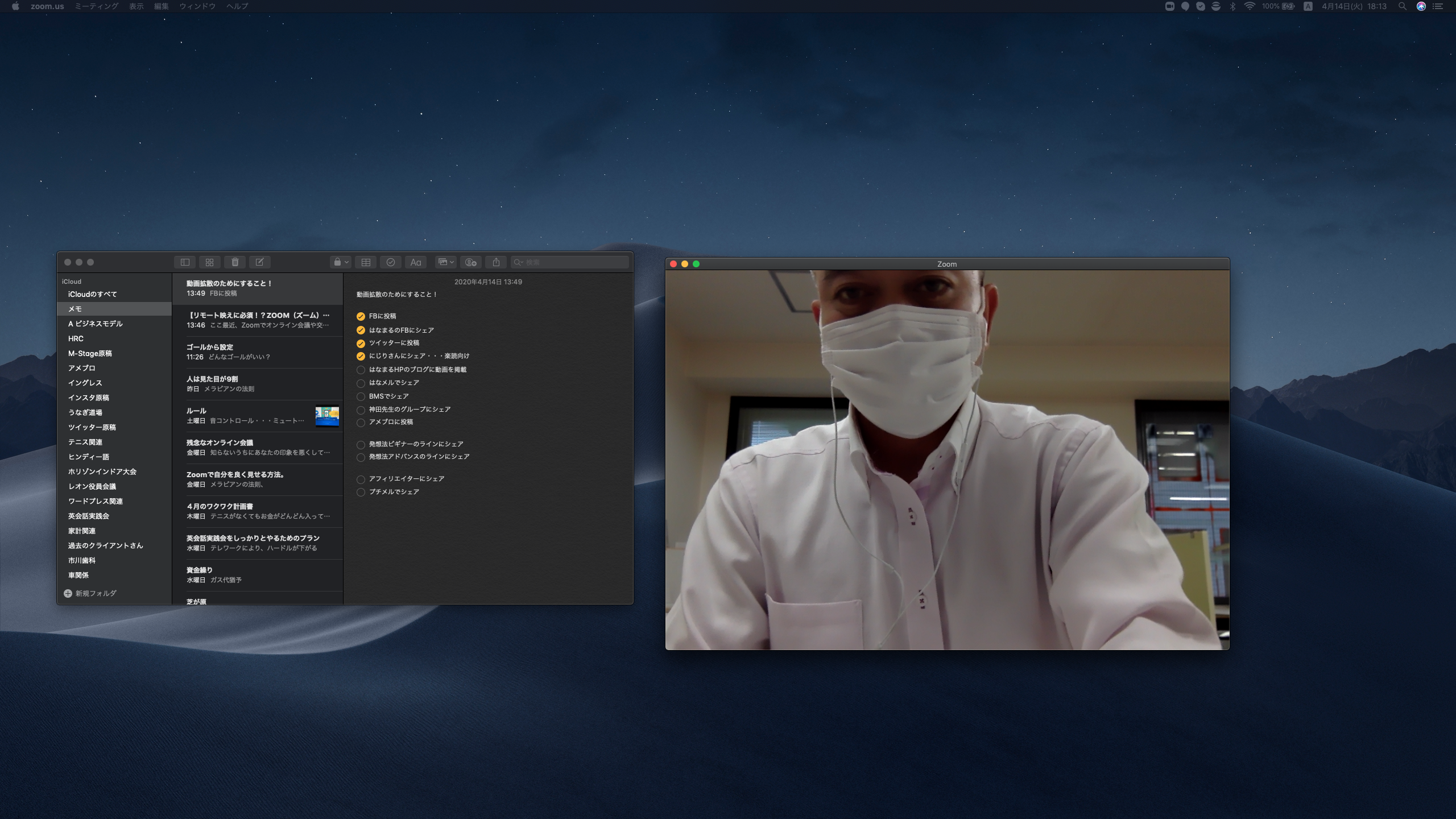Open the lock note dropdown

tap(341, 262)
